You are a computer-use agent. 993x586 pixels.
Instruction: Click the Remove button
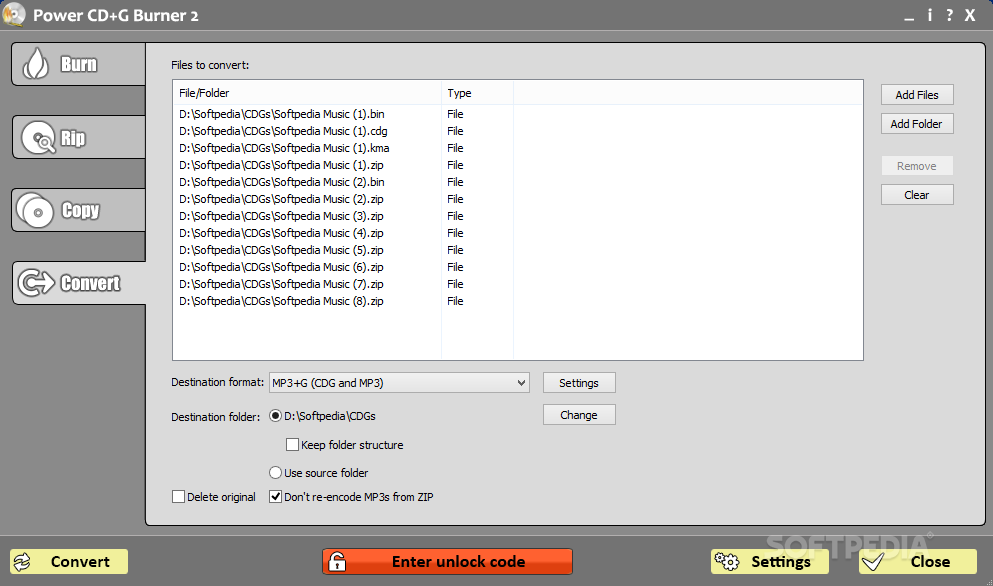tap(917, 166)
